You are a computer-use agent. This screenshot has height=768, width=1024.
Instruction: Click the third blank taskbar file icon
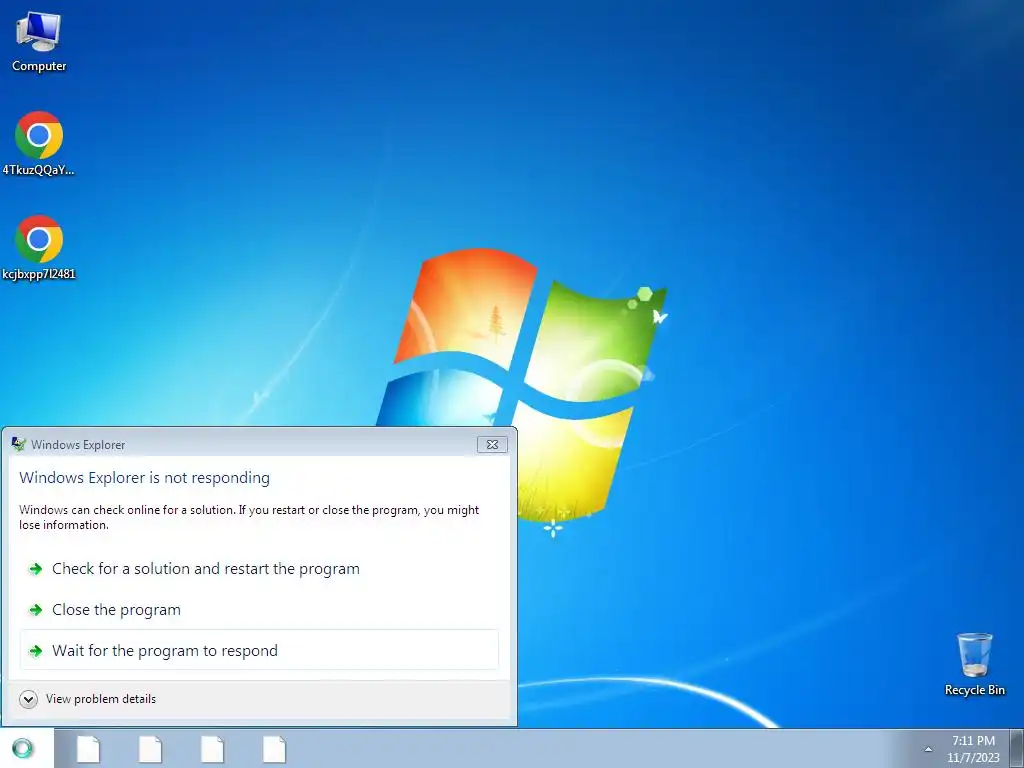point(212,749)
